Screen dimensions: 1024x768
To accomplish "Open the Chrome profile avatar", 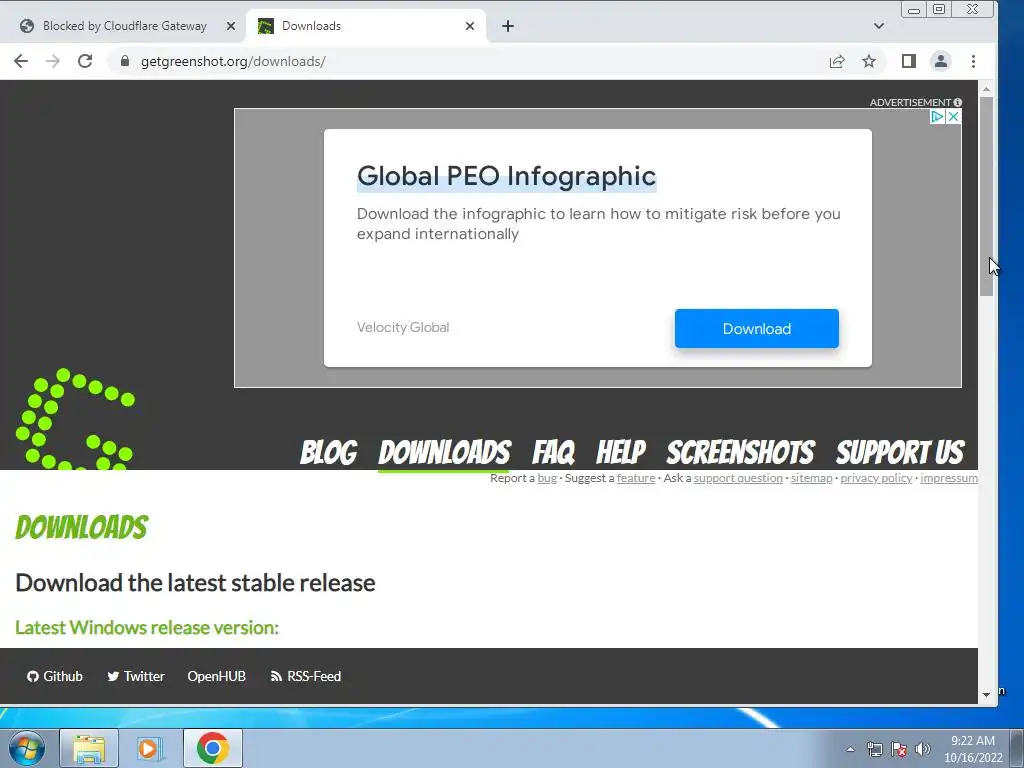I will tap(940, 61).
